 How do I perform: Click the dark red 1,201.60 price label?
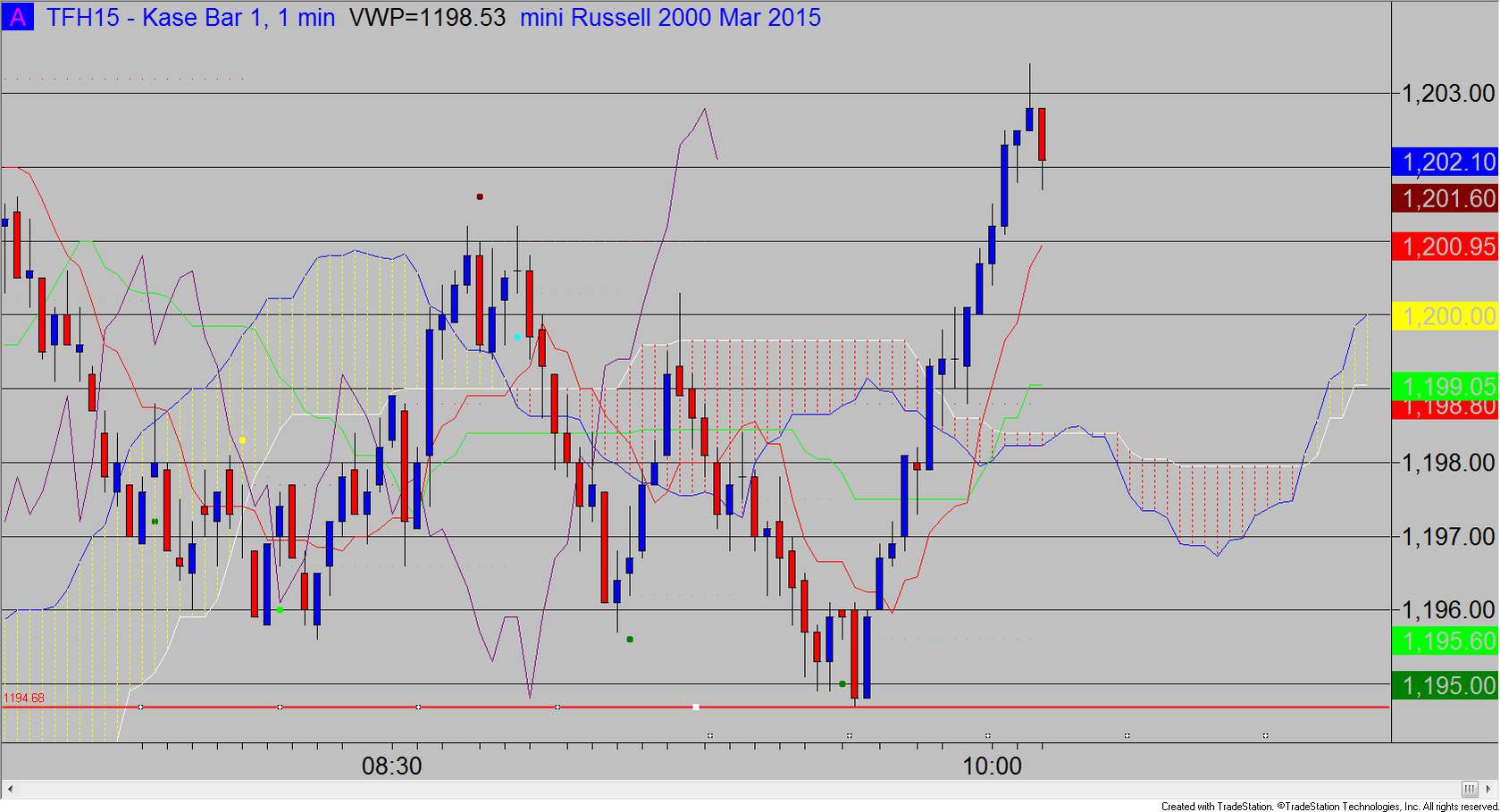click(x=1445, y=198)
